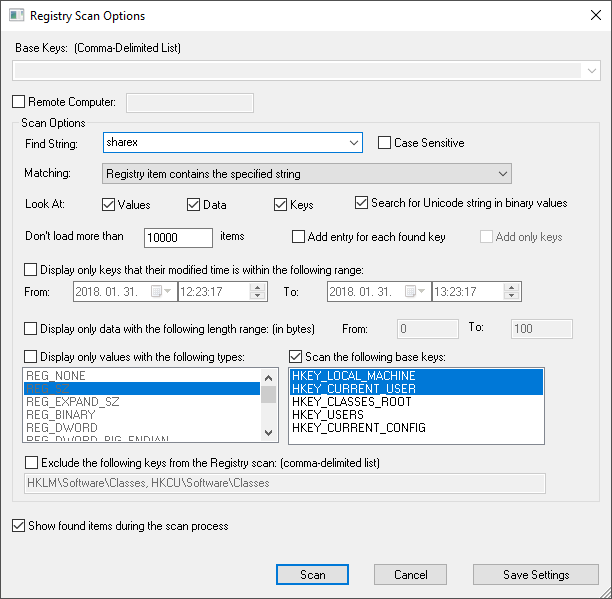Click the Save Settings button
The image size is (612, 599).
[x=535, y=575]
